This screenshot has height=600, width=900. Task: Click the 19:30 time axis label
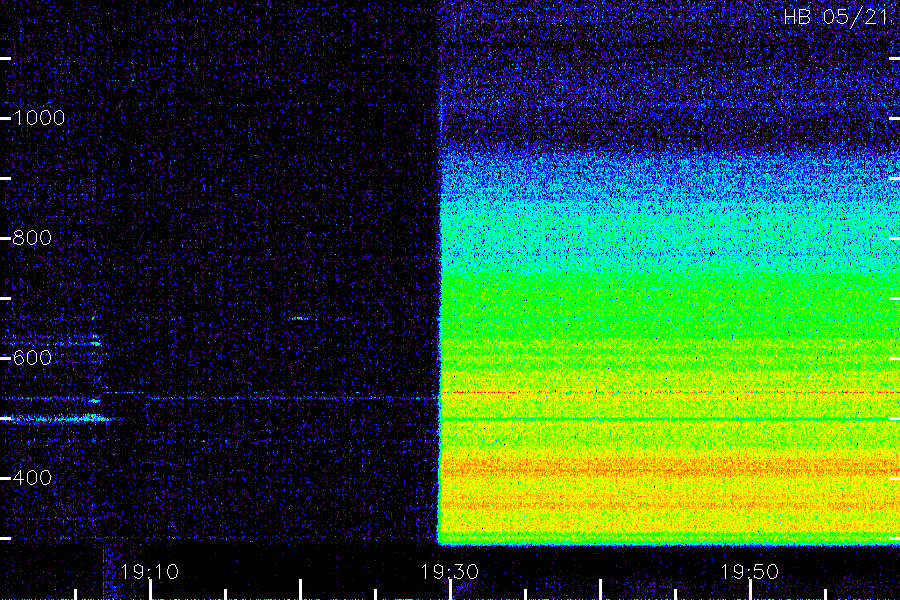click(x=449, y=572)
